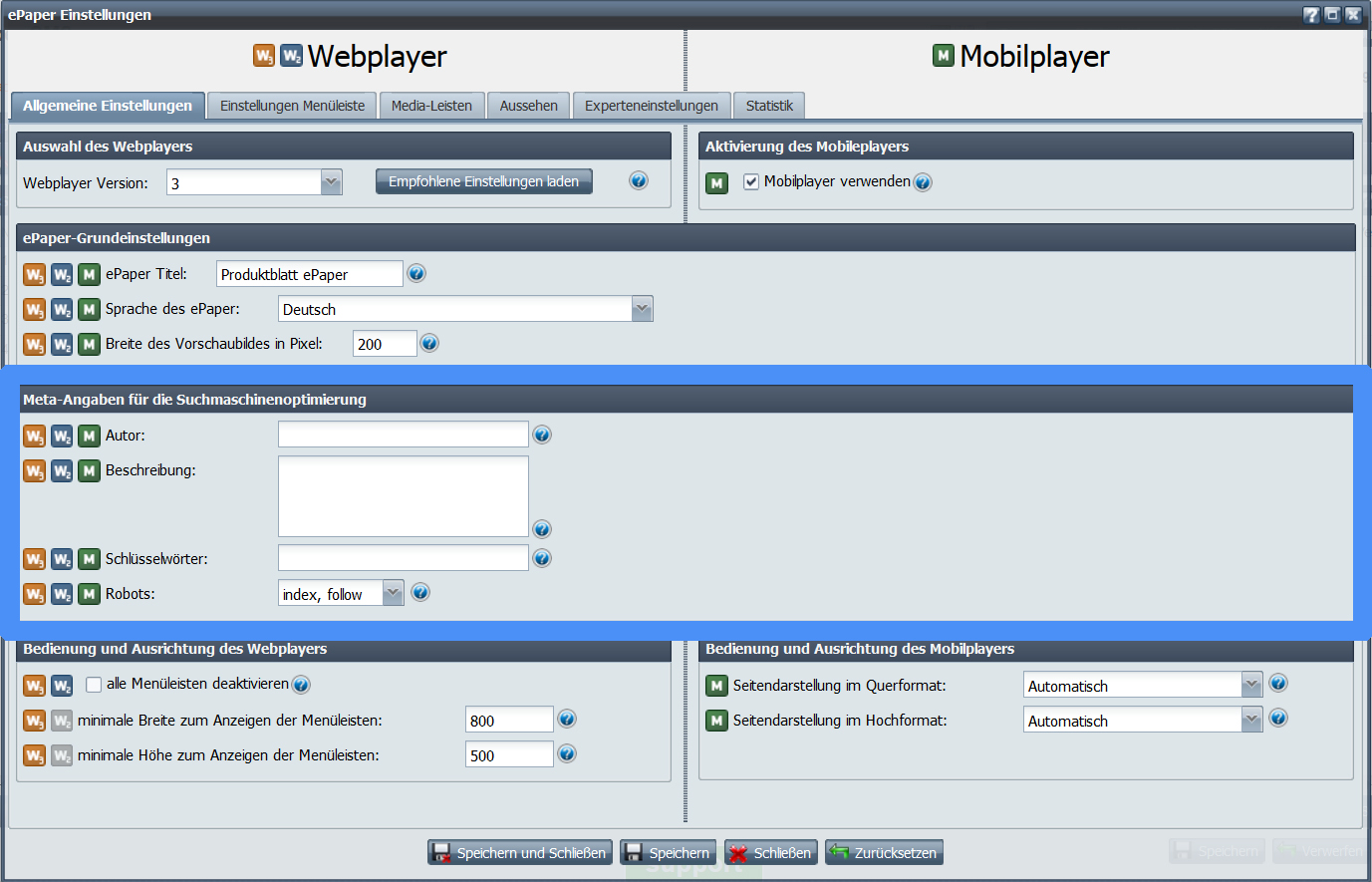Viewport: 1372px width, 882px height.
Task: Expand Seitendarstellung im Hochformat dropdown
Action: click(1252, 720)
